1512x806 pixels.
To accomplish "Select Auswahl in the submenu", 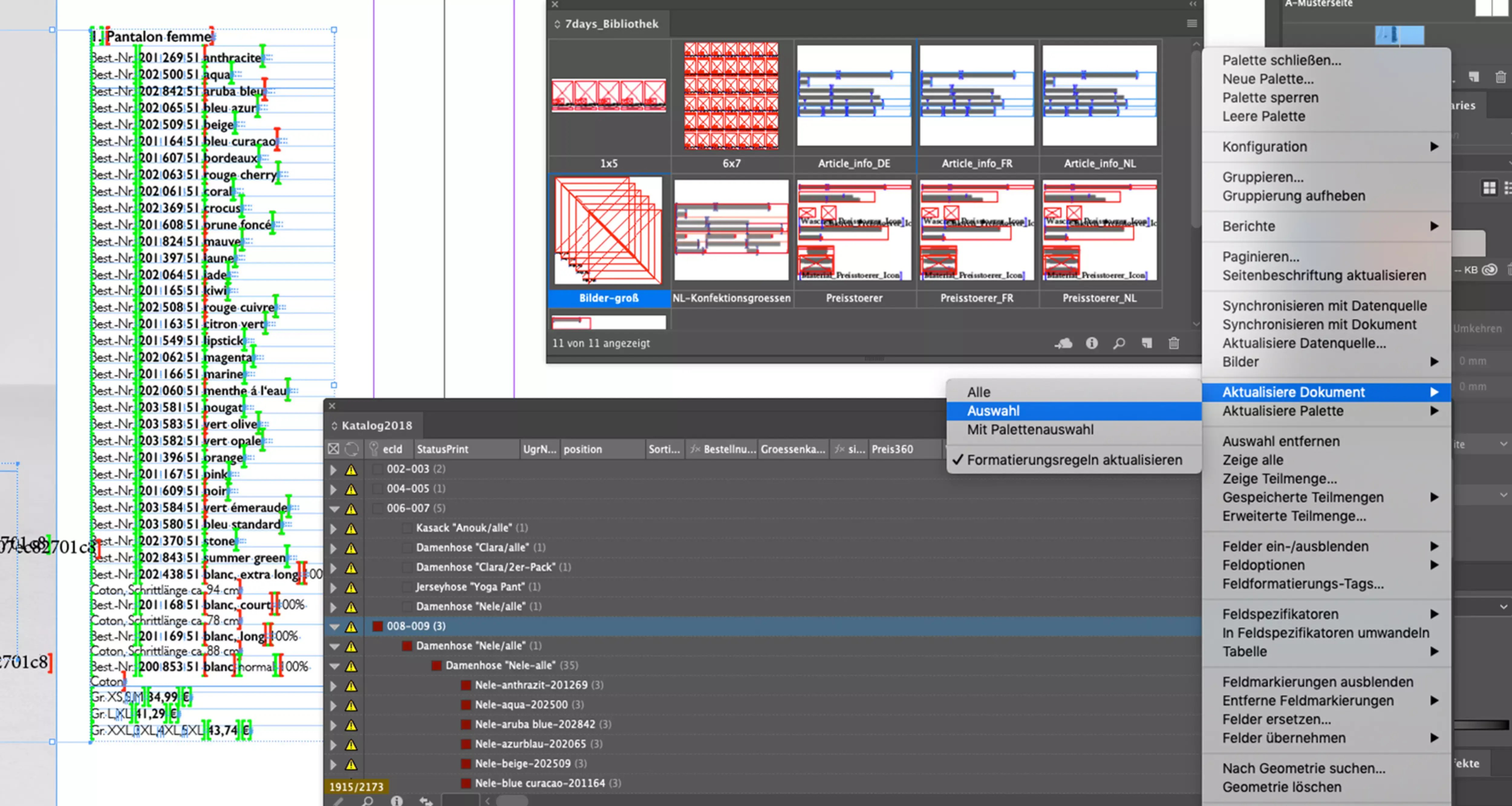I will pyautogui.click(x=993, y=411).
